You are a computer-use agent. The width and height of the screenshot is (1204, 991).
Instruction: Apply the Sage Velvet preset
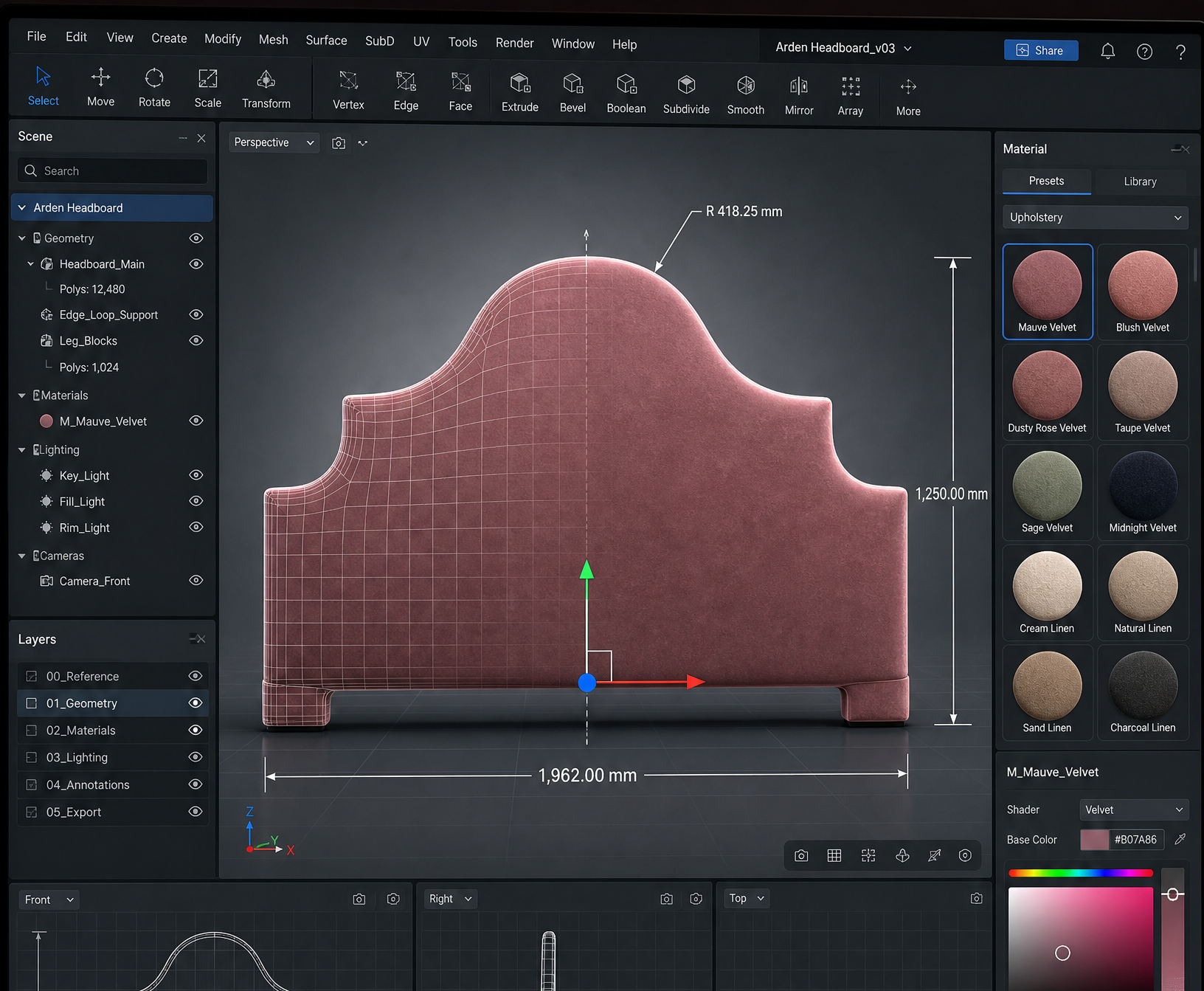(x=1047, y=493)
